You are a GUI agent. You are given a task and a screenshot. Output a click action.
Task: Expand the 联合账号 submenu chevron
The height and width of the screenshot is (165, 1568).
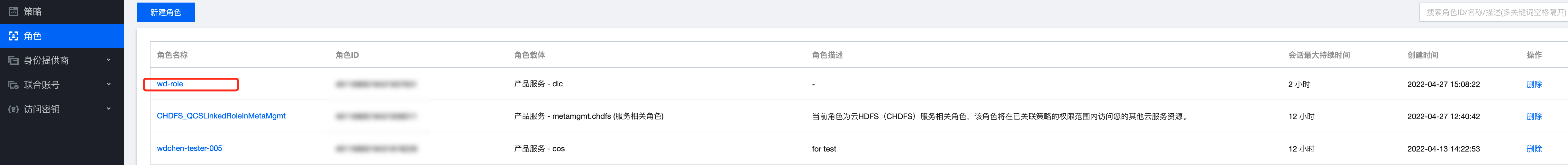[x=109, y=84]
